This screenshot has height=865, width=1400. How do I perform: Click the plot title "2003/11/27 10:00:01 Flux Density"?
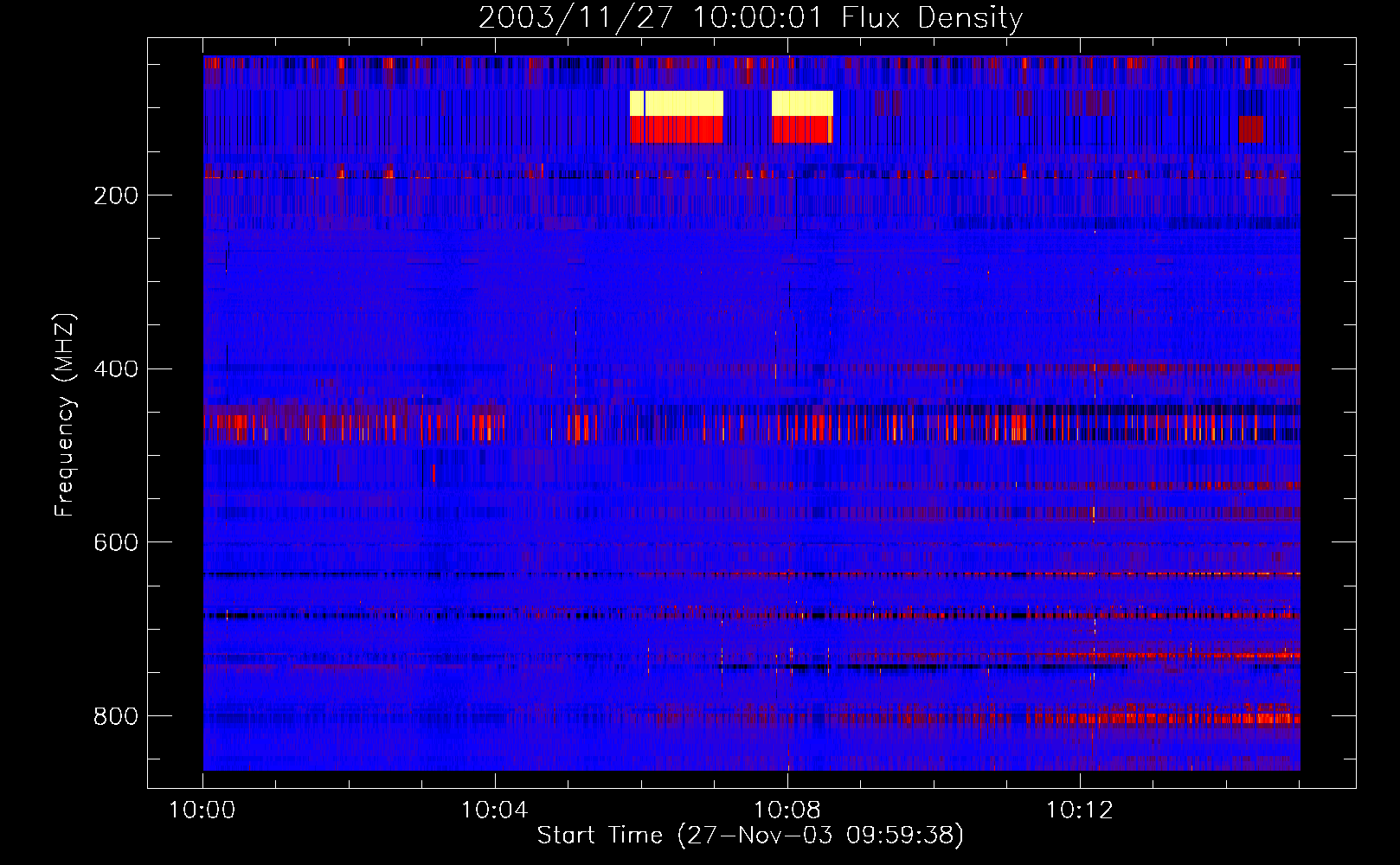point(750,17)
